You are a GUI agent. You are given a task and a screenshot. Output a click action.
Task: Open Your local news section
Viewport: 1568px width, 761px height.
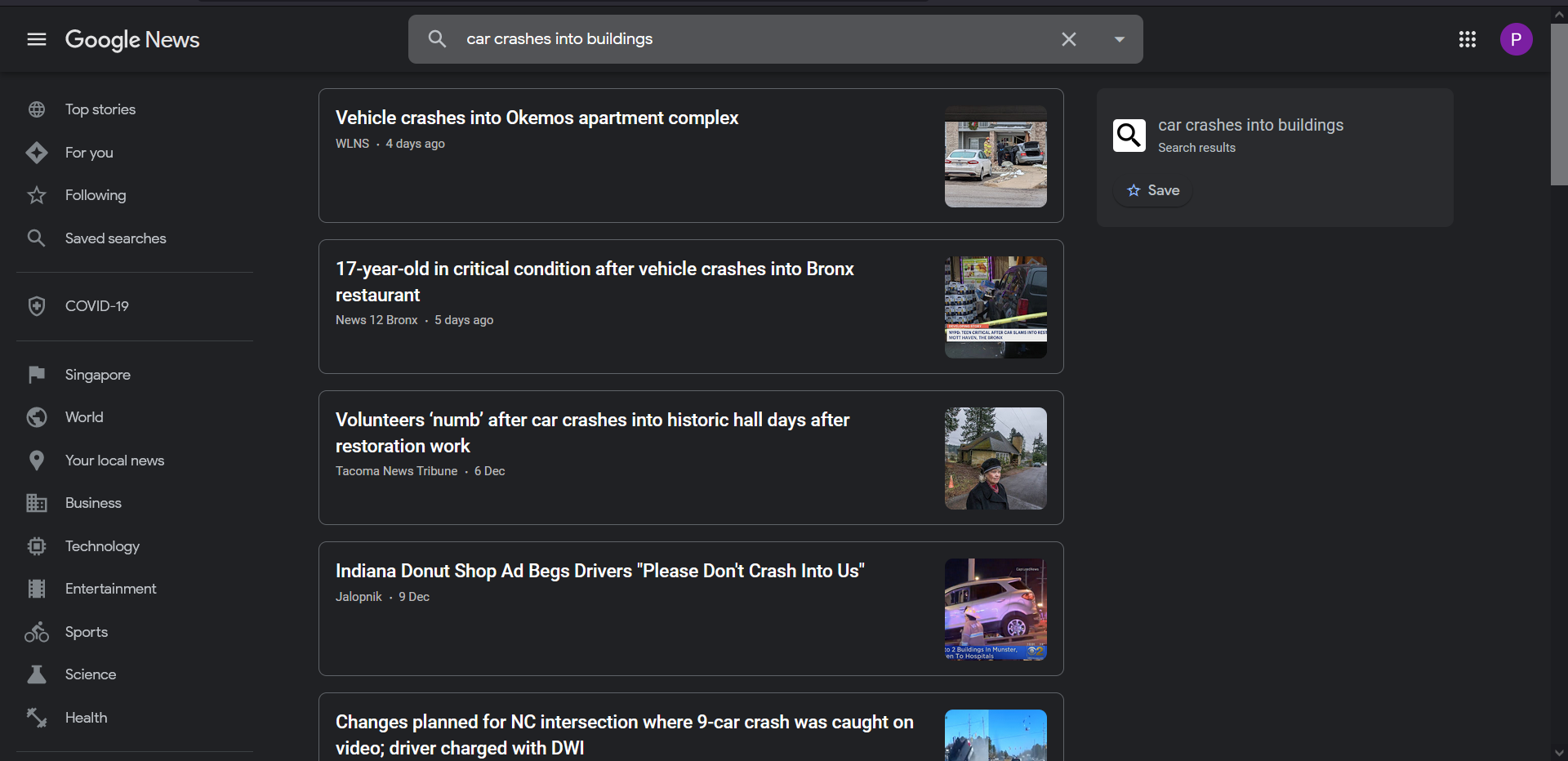[115, 461]
